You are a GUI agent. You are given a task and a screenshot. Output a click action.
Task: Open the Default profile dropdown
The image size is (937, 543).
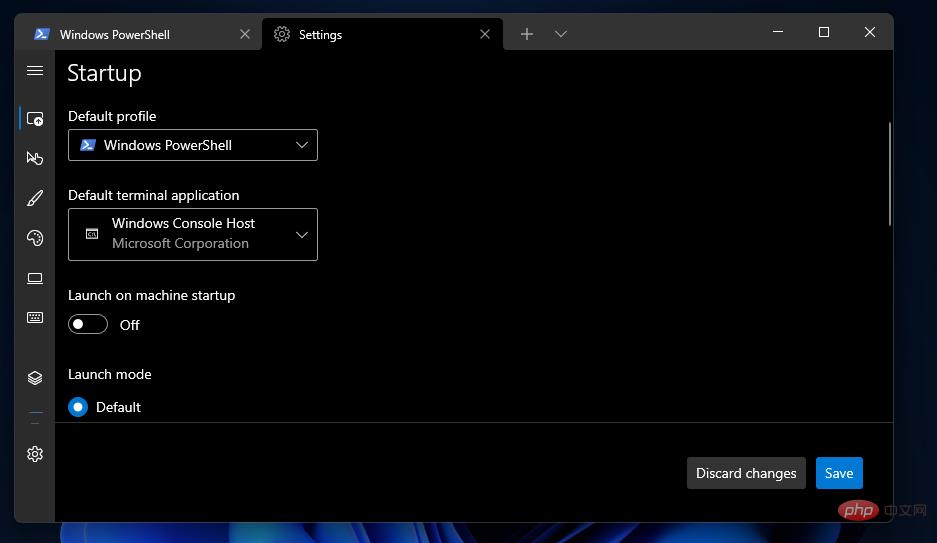pyautogui.click(x=193, y=145)
